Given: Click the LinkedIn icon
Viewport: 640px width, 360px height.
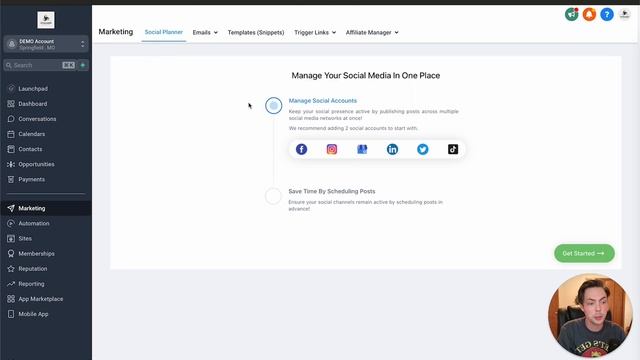Looking at the screenshot, I should coord(392,149).
